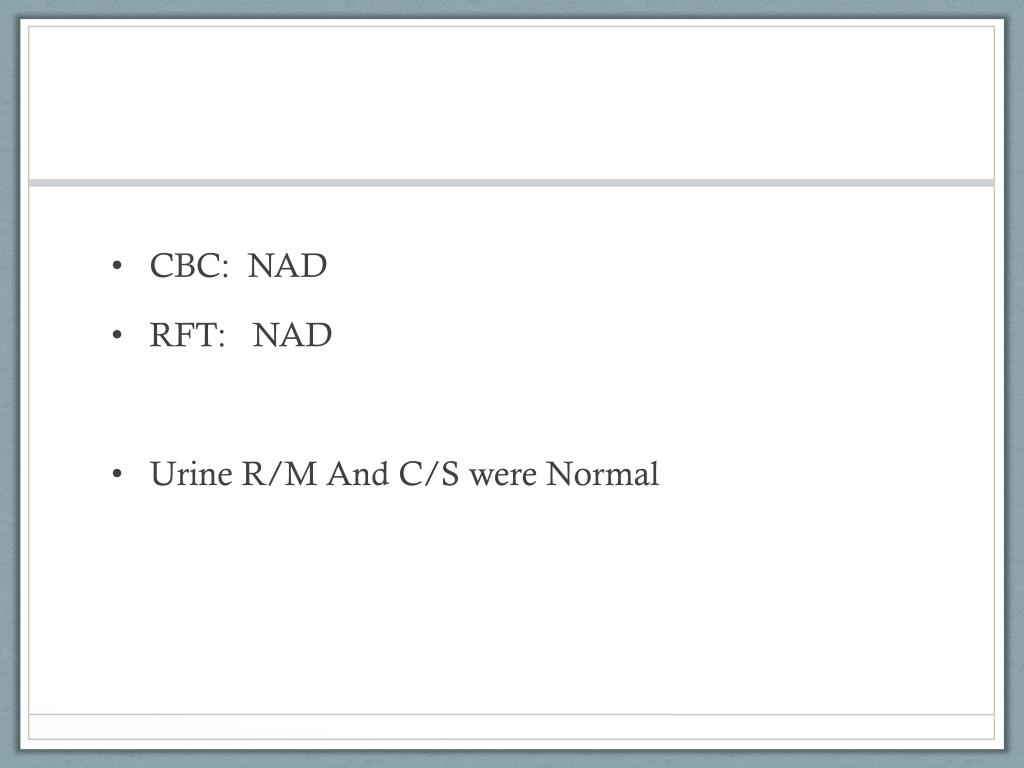
Task: Click the word Urine in last bullet
Action: pos(191,474)
